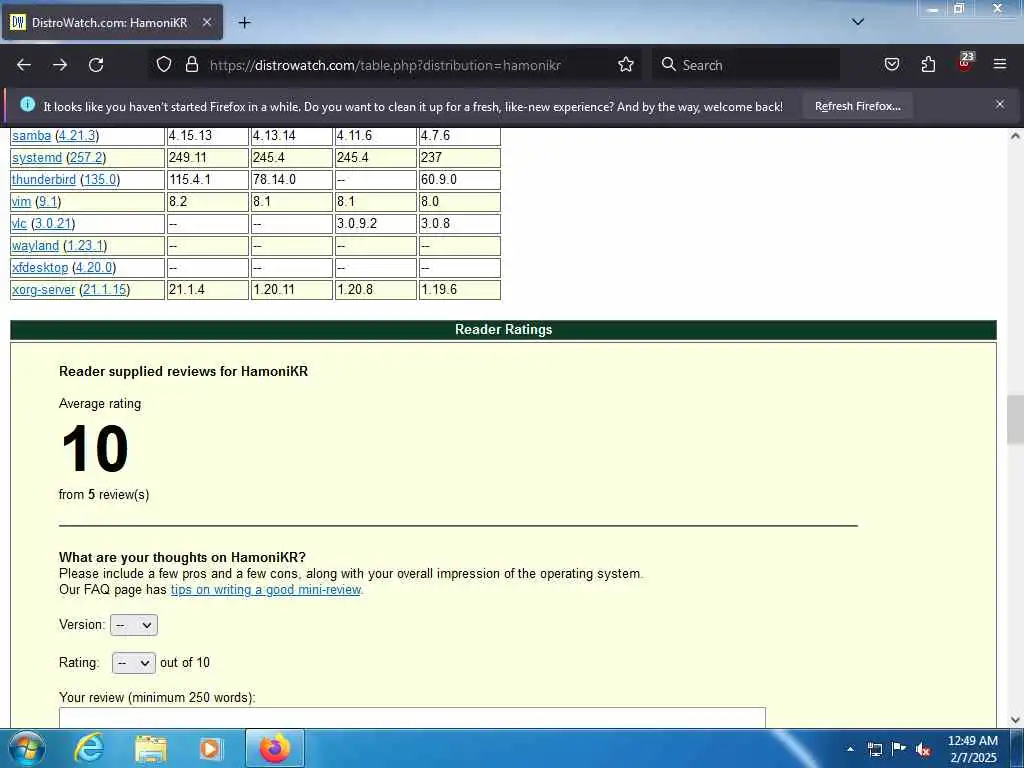1024x768 pixels.
Task: Open the Firefox hamburger menu
Action: [1000, 65]
